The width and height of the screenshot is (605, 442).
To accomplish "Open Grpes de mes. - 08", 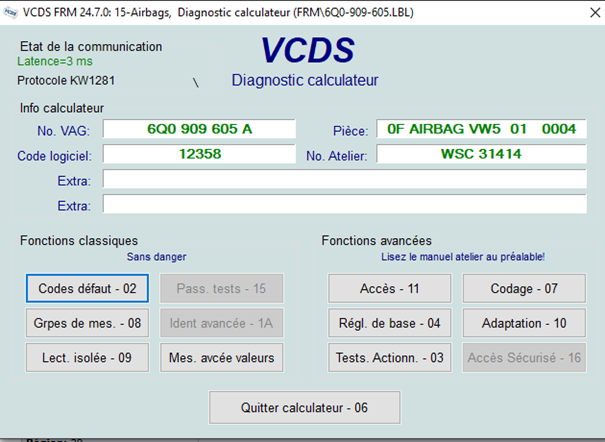I will click(x=87, y=323).
